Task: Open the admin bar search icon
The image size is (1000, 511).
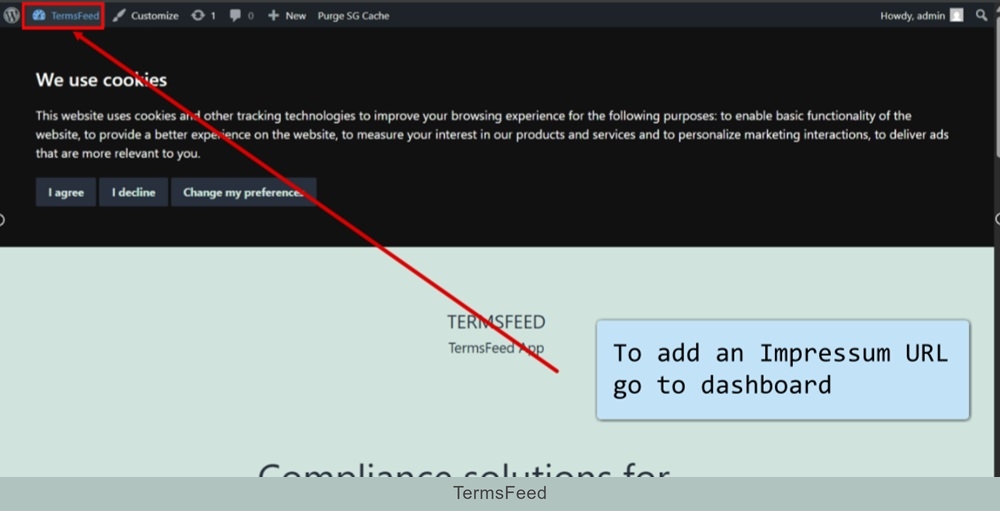Action: point(982,15)
